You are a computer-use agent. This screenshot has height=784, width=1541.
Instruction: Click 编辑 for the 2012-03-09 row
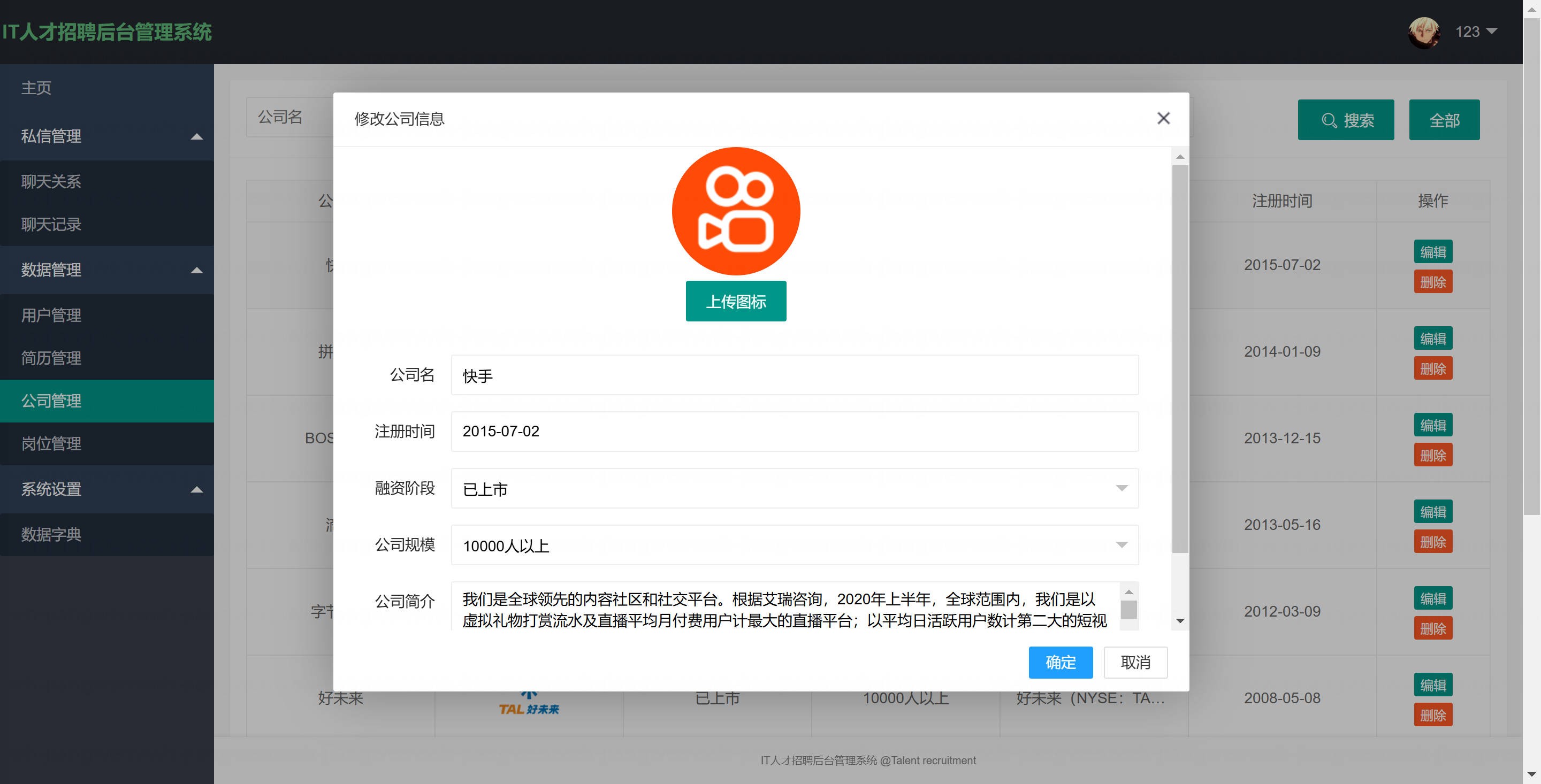1433,599
